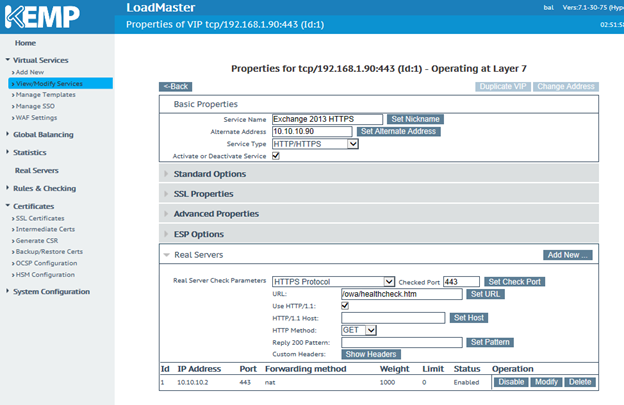Open OCSP Configuration
The image size is (624, 405).
(46, 263)
